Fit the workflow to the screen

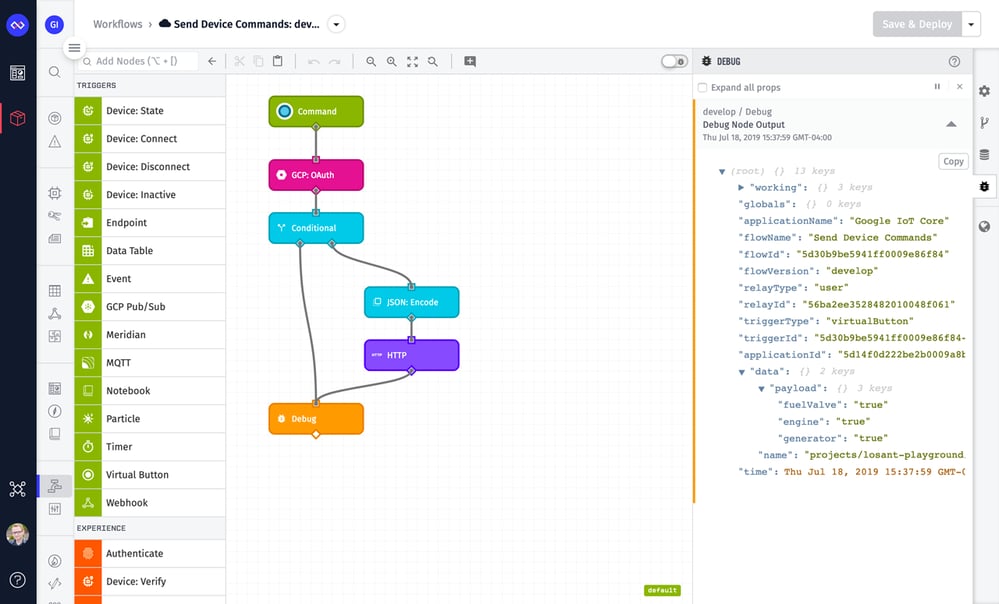pos(412,61)
